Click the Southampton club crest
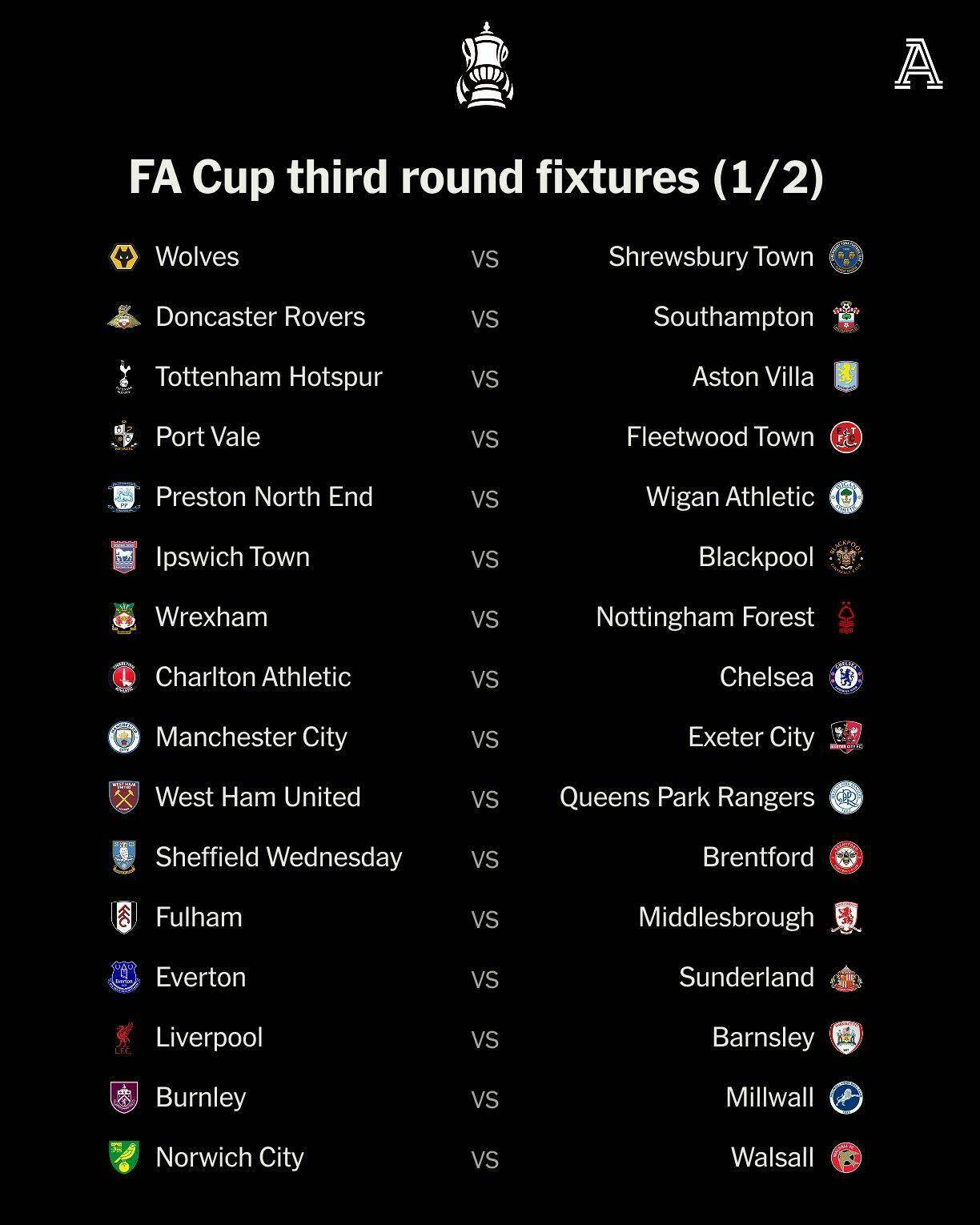 (846, 317)
